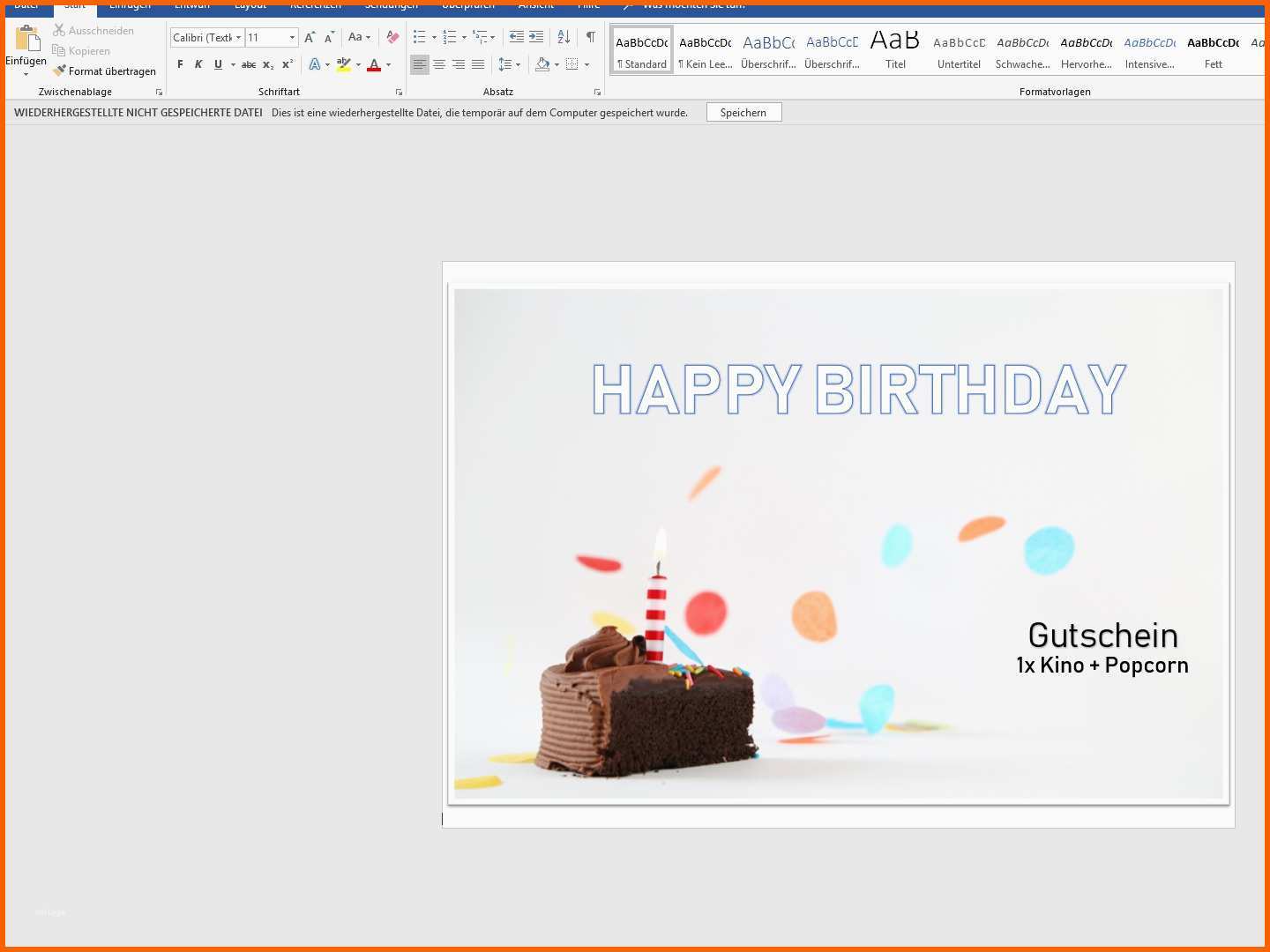Toggle paragraph marks display (¶)

point(591,38)
